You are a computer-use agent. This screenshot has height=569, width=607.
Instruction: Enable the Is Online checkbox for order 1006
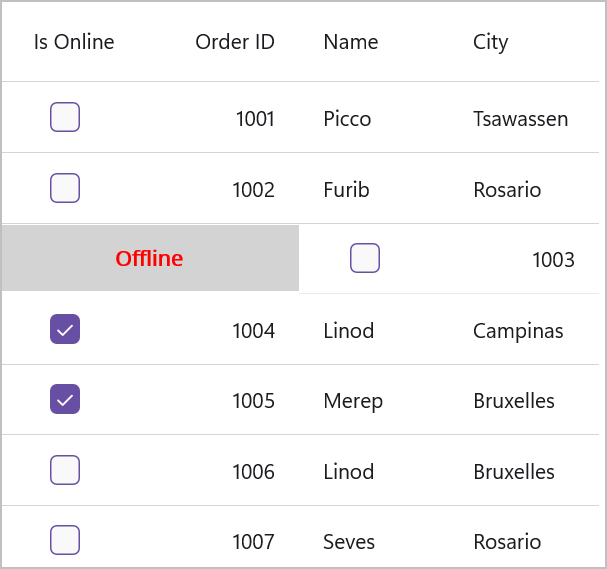click(65, 470)
